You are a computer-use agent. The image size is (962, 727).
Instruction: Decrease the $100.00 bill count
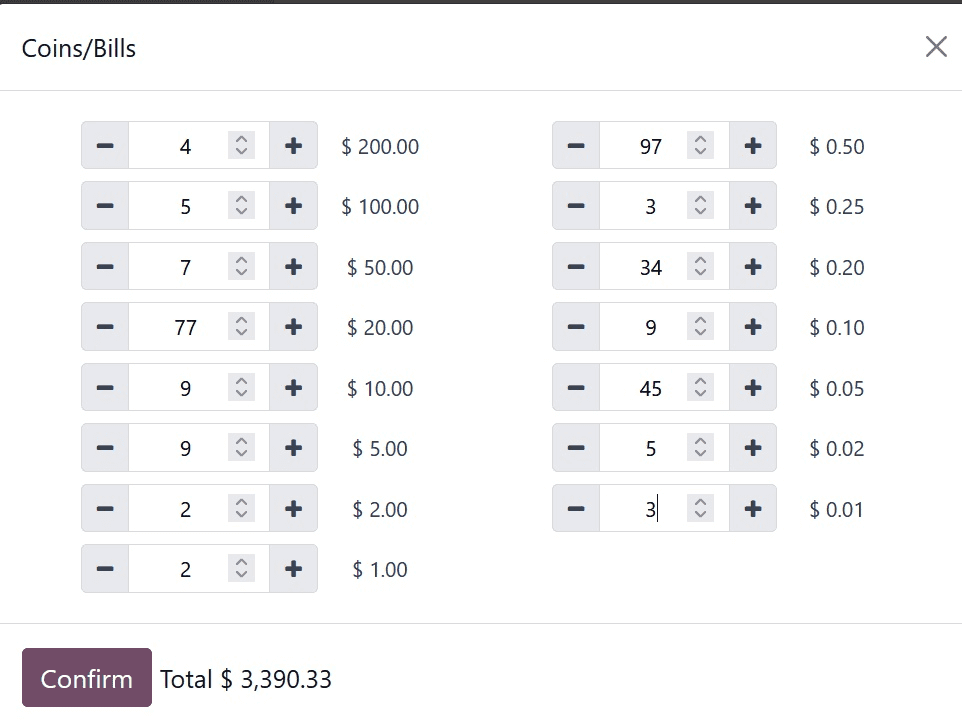point(105,207)
